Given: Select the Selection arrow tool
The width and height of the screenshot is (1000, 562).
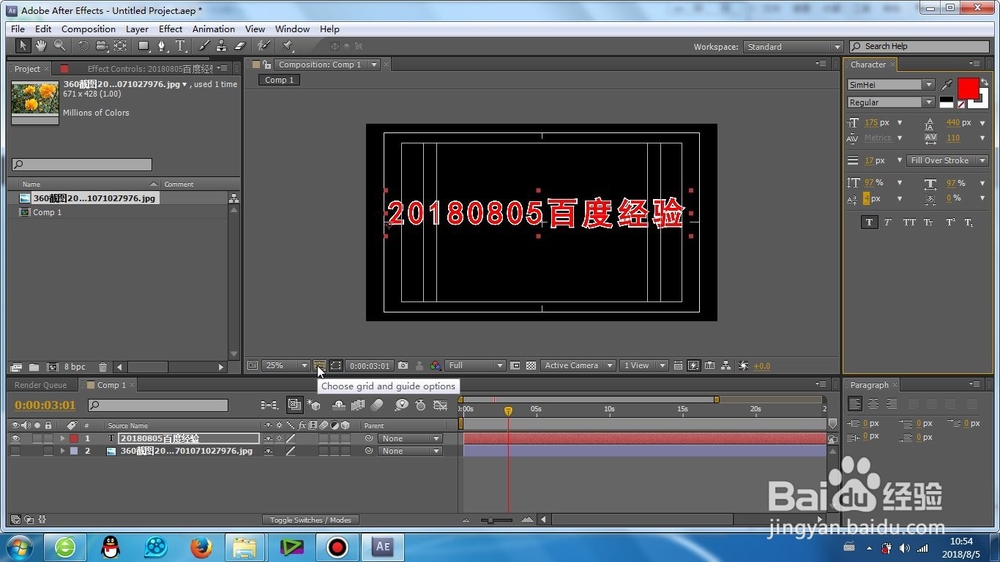Looking at the screenshot, I should click(x=22, y=46).
